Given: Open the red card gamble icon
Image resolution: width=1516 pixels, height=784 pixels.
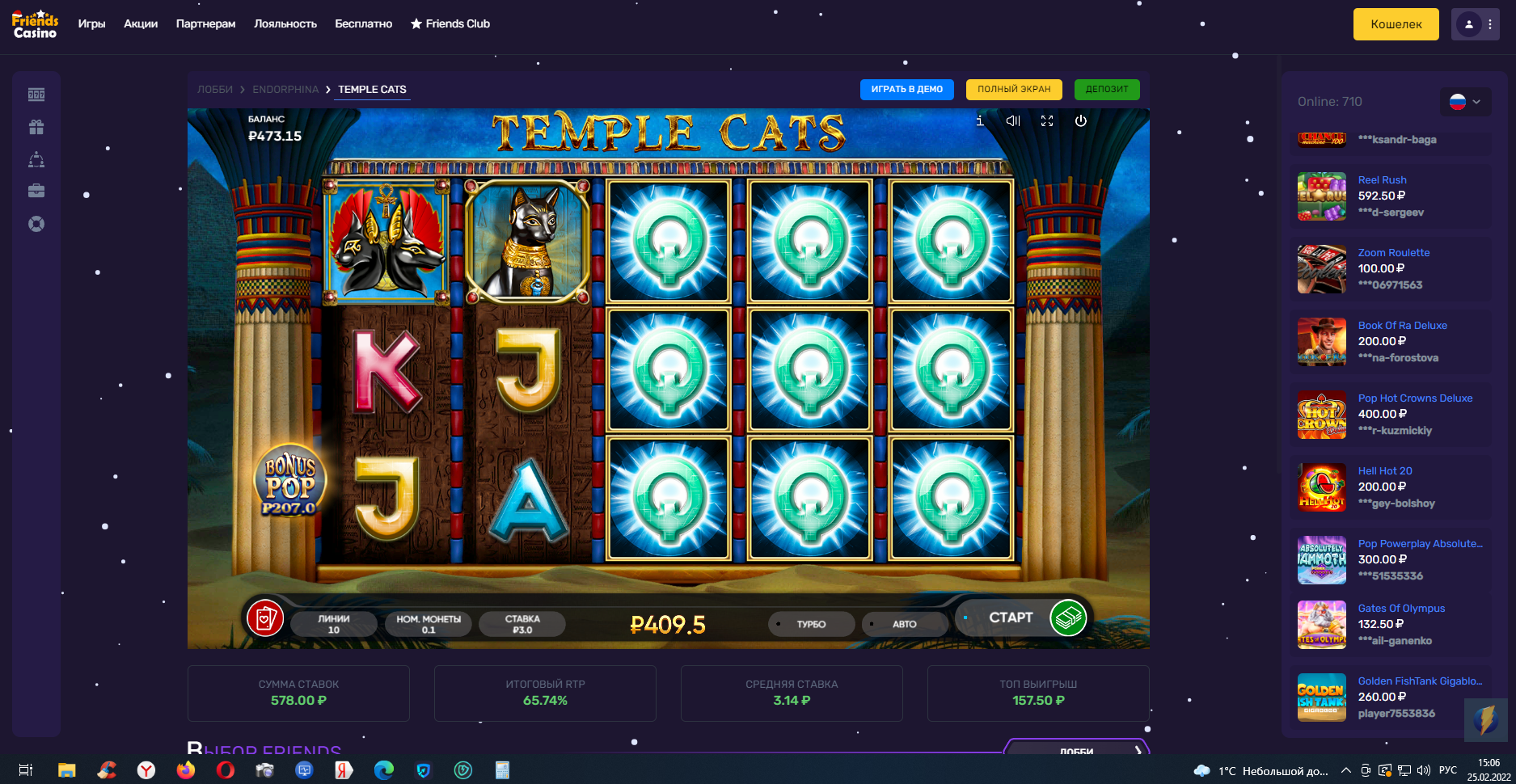Looking at the screenshot, I should click(265, 619).
